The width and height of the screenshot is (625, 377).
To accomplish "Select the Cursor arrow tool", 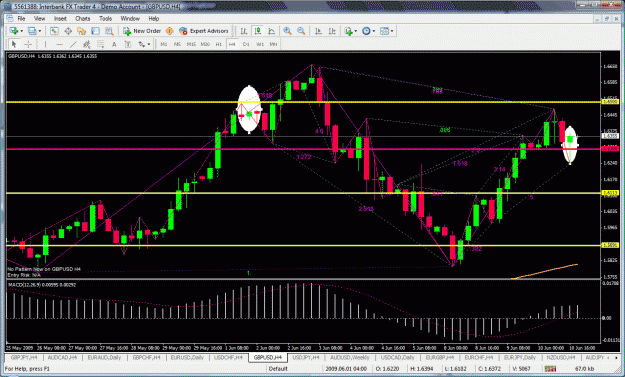I will click(14, 44).
